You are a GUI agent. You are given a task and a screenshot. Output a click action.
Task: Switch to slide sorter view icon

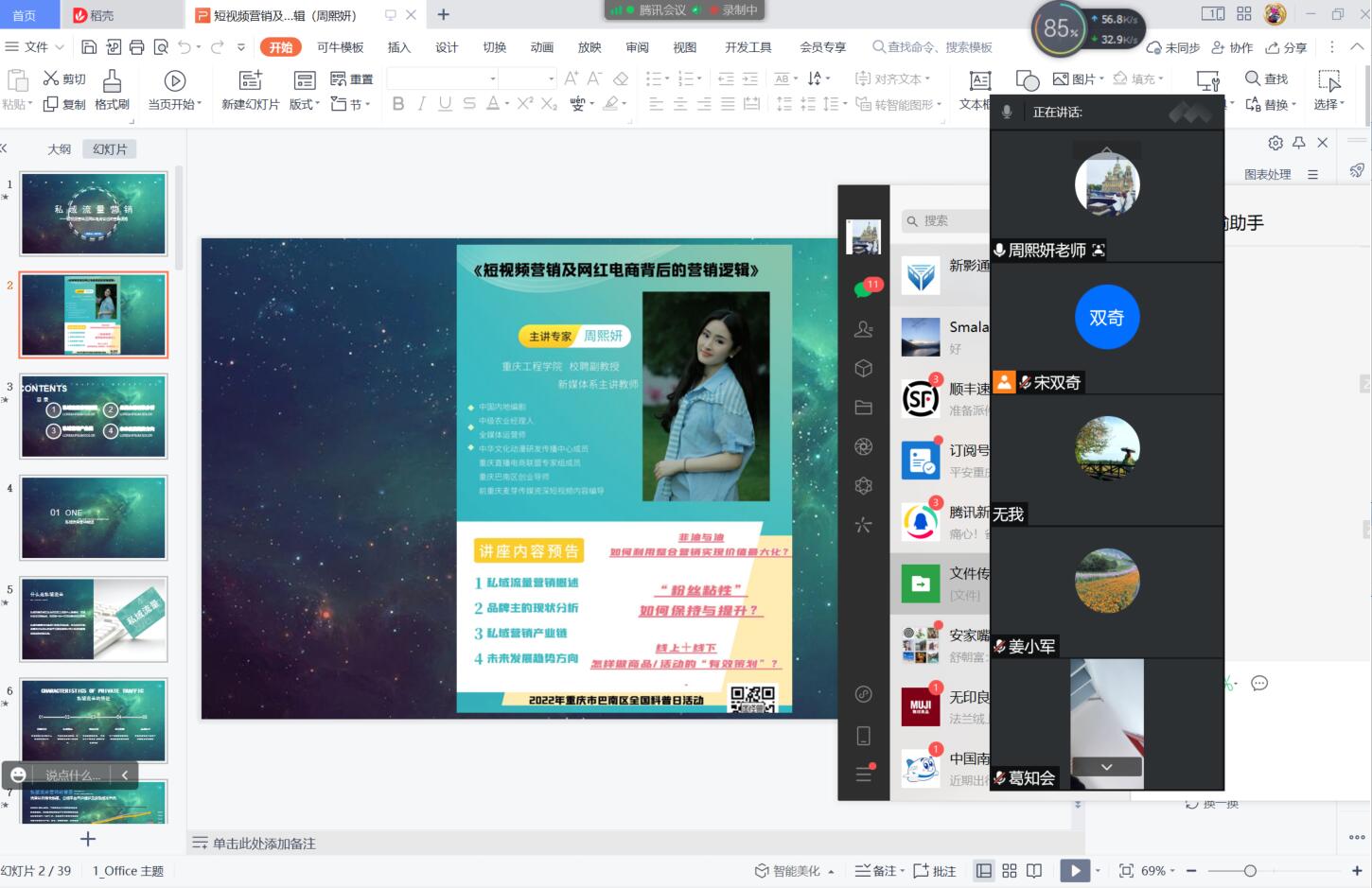pyautogui.click(x=1010, y=871)
